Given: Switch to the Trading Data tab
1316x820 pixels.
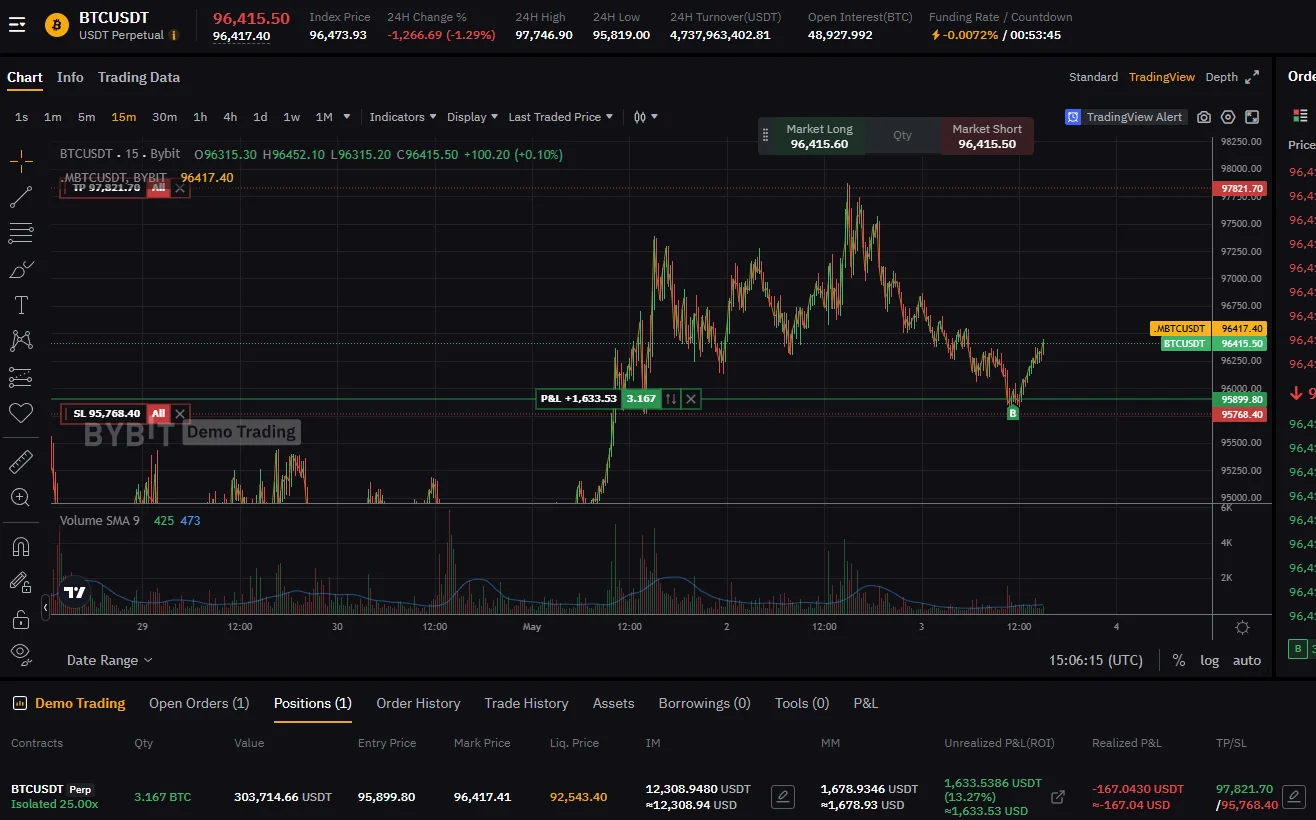Looking at the screenshot, I should (x=139, y=77).
